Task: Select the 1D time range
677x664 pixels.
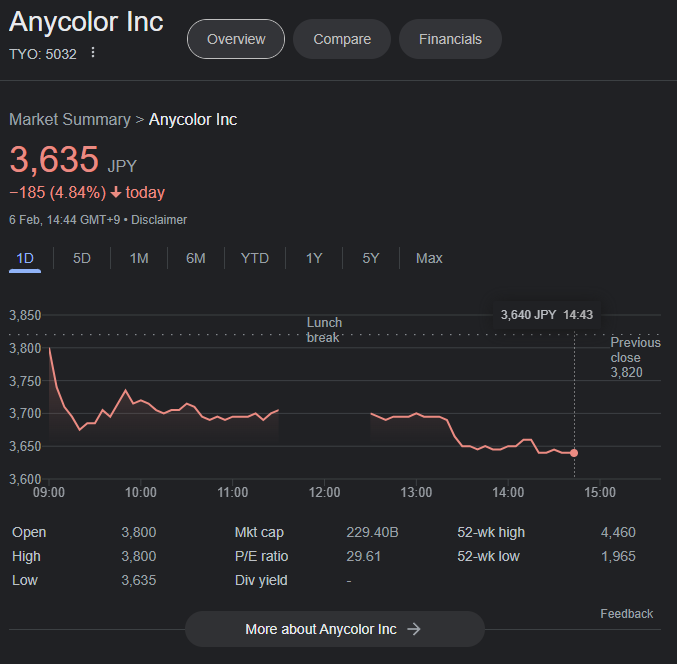Action: click(25, 258)
